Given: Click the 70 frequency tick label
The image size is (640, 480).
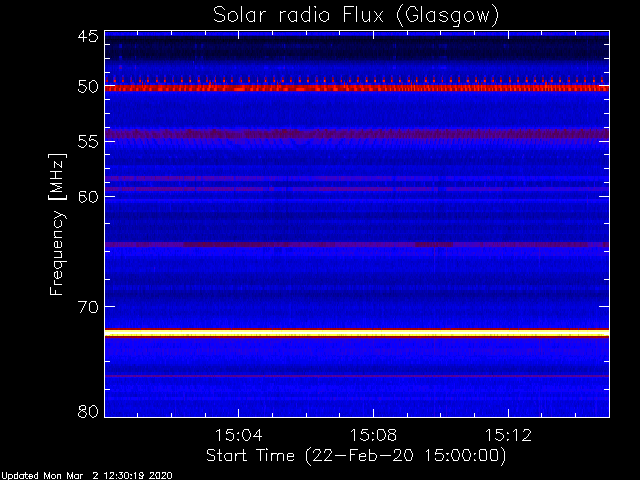Looking at the screenshot, I should (x=88, y=307).
